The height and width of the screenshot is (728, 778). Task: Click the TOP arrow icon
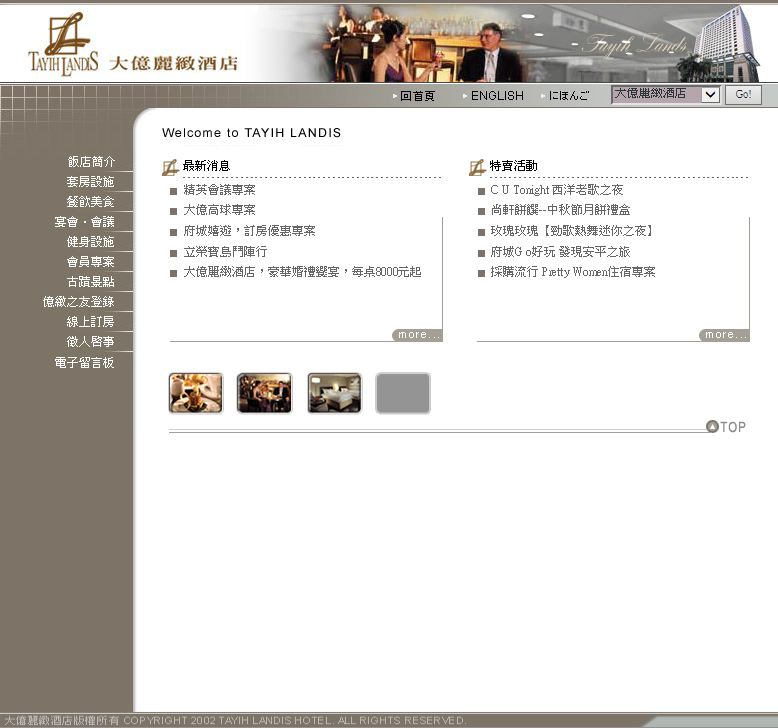pos(712,427)
